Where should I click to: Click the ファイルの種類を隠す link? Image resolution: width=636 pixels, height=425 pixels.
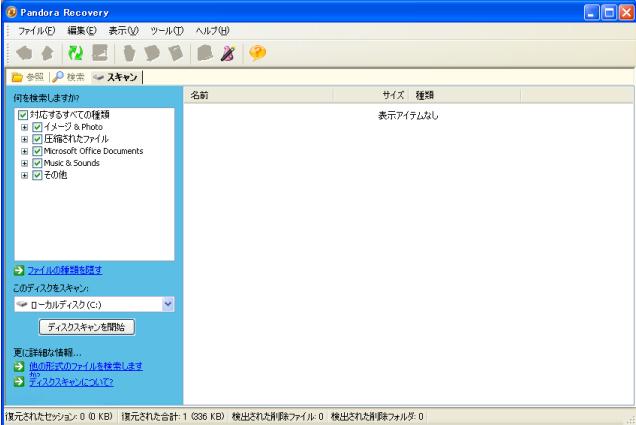tap(65, 270)
